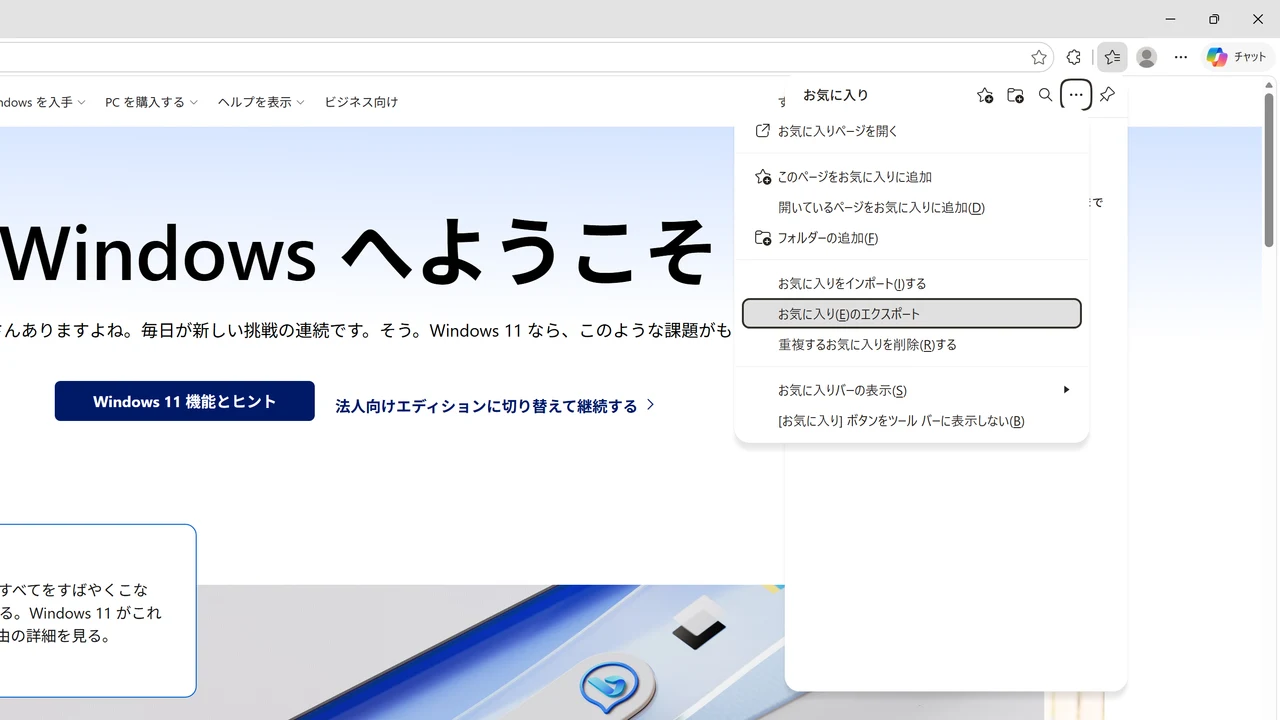
Task: Expand ヘルプを表示 dropdown
Action: (x=261, y=102)
